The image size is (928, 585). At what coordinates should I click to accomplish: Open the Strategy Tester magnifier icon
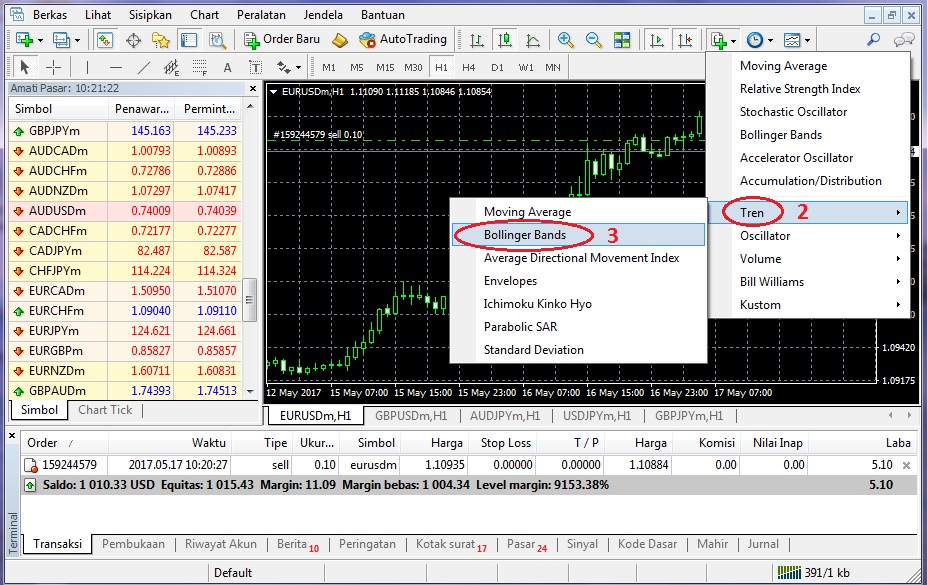[217, 40]
